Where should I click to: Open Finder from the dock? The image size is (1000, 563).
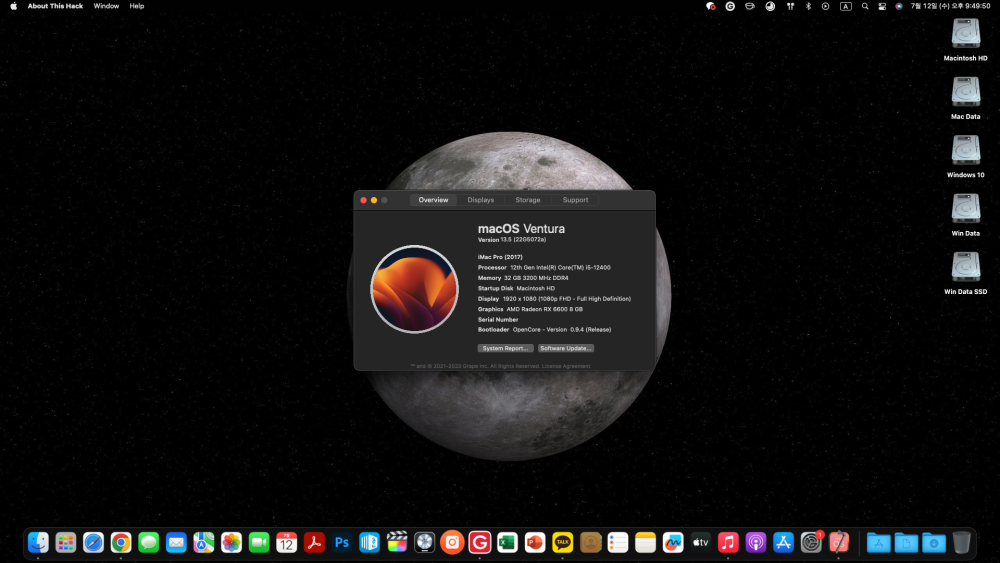pos(38,543)
